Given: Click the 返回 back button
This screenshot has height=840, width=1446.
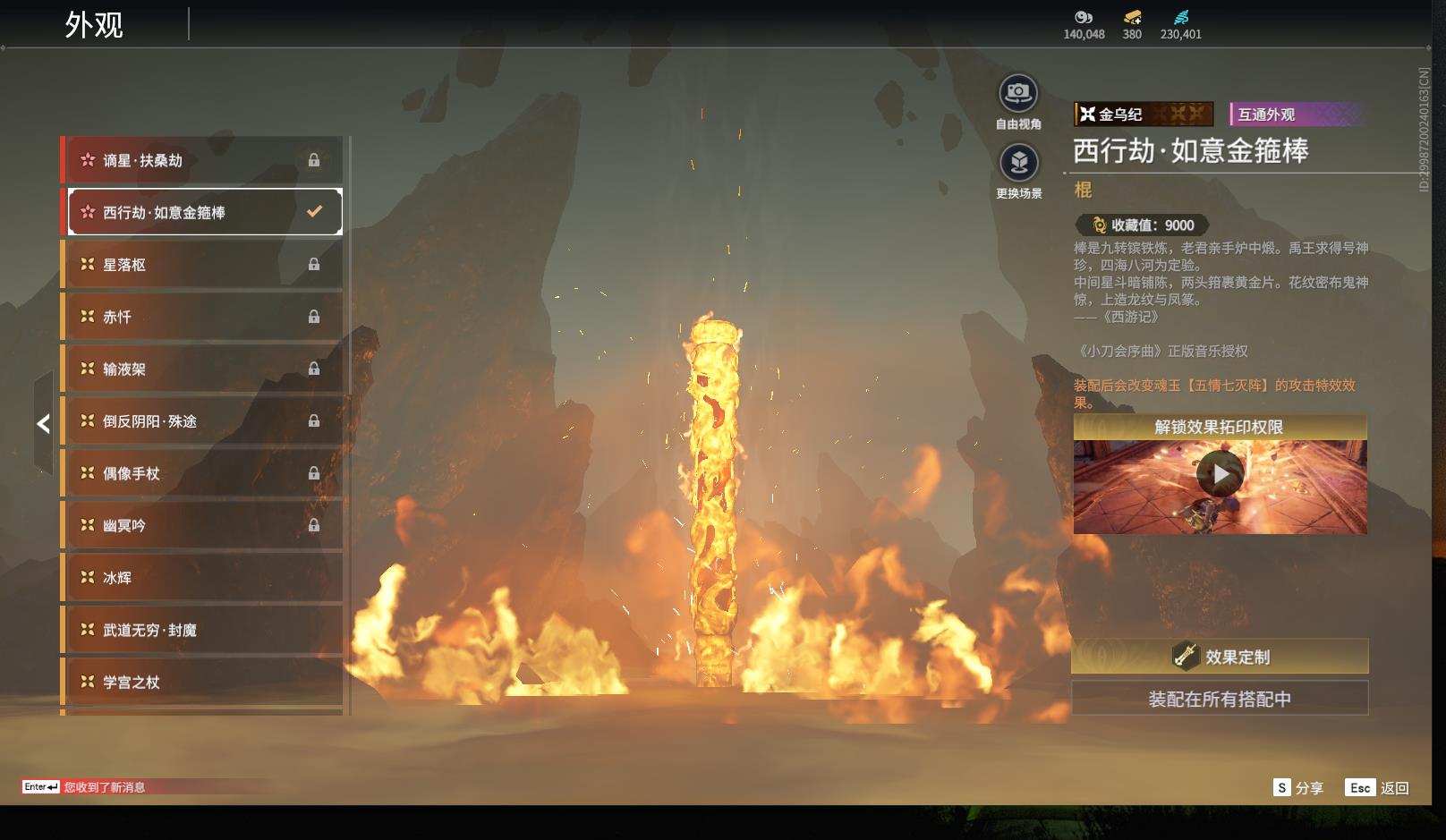Looking at the screenshot, I should (1377, 787).
